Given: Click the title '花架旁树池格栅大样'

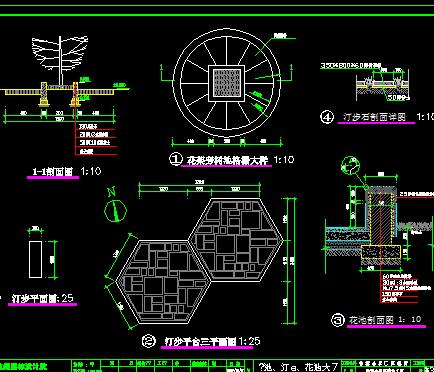Looking at the screenshot, I should click(x=228, y=160).
